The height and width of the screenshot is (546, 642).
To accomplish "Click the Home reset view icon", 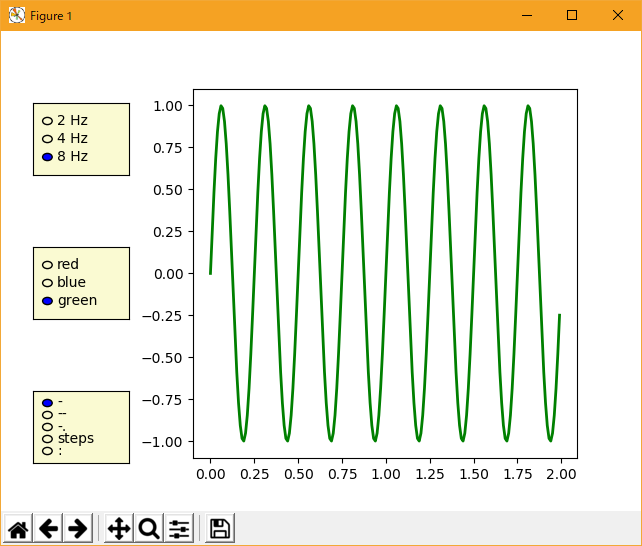I will 18,529.
